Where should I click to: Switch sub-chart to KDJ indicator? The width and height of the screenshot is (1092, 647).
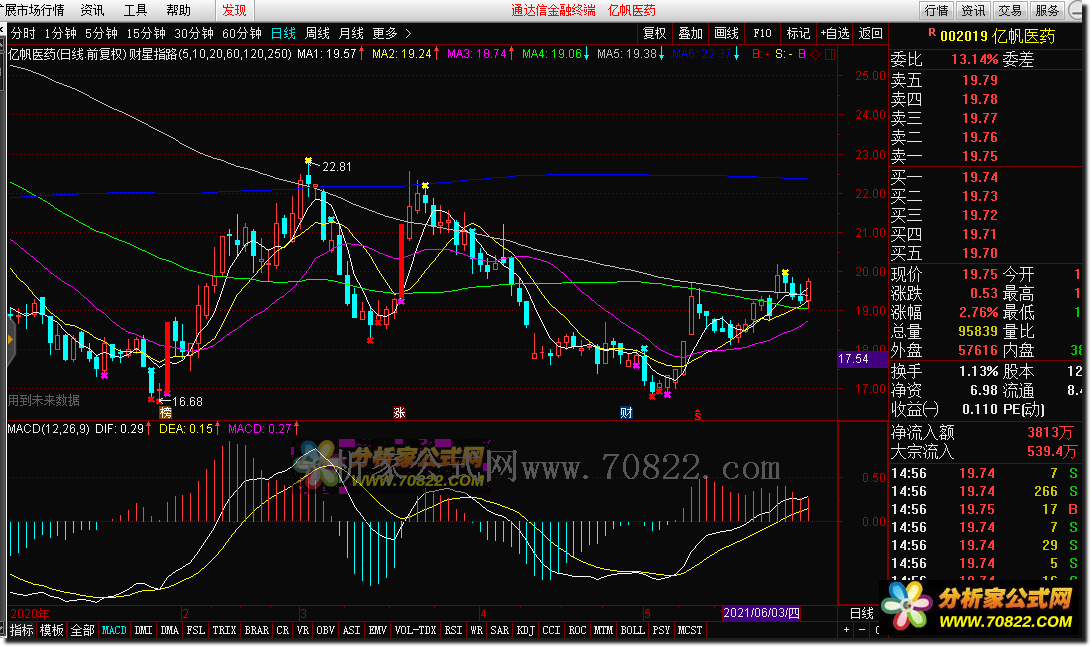coord(526,630)
